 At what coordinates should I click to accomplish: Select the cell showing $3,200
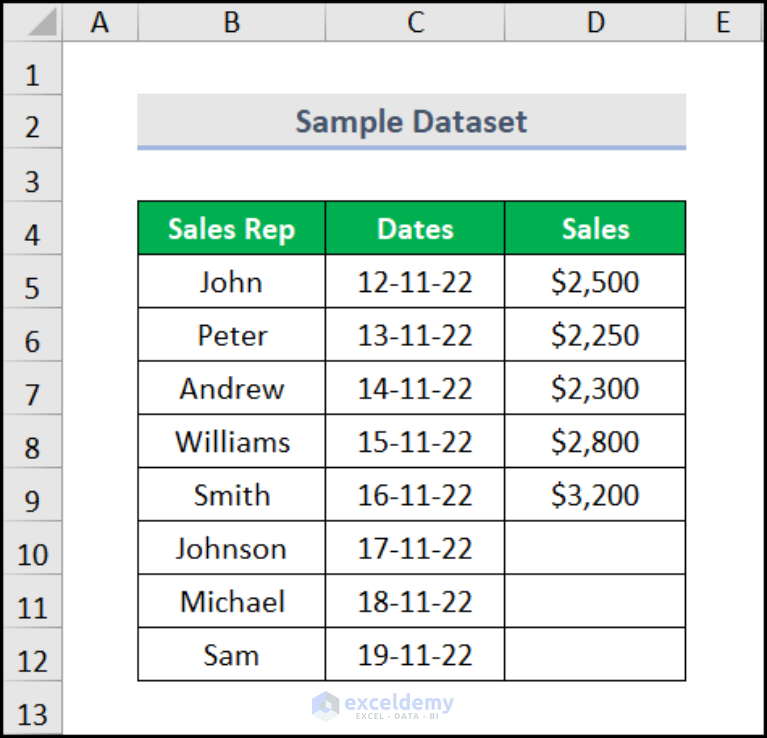595,495
